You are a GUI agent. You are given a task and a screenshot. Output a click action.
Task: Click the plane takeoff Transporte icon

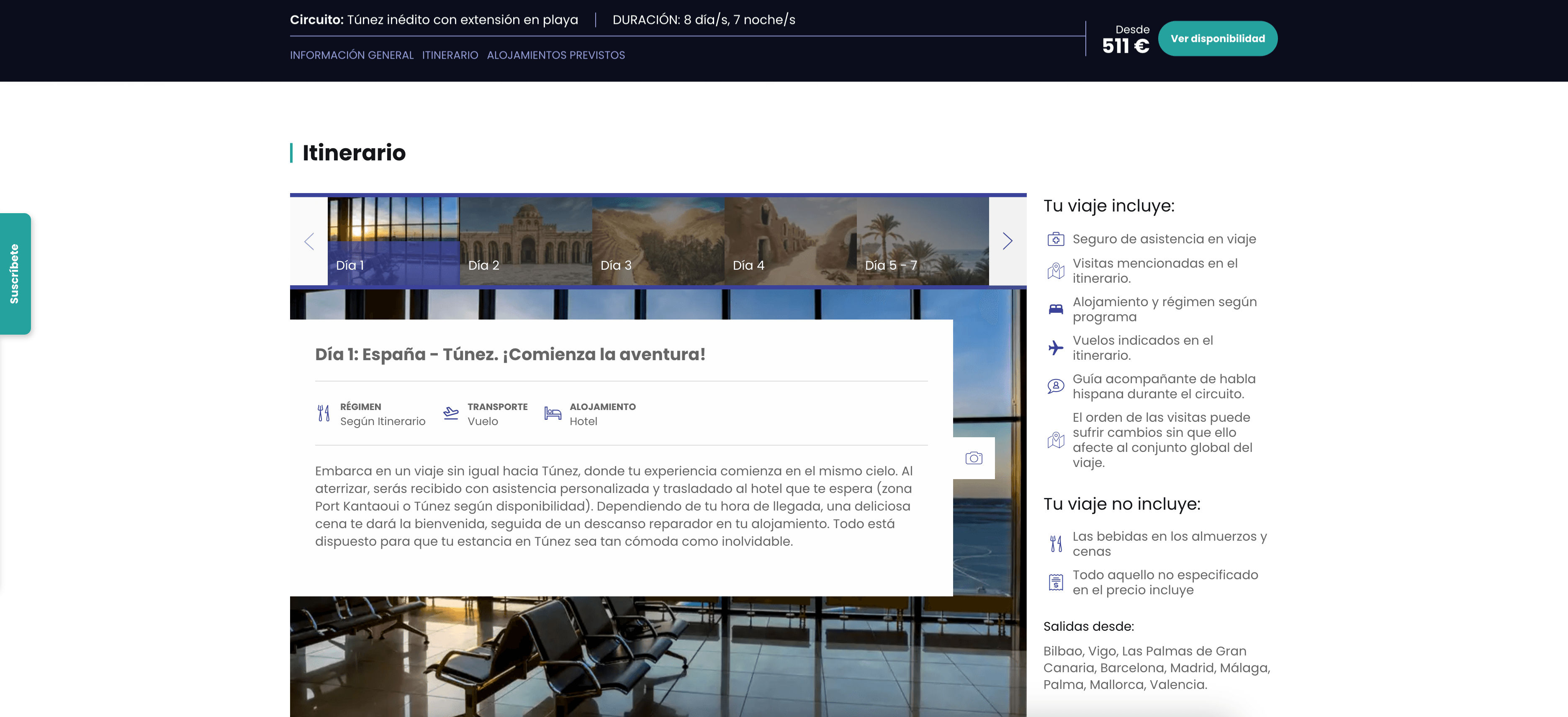point(450,414)
